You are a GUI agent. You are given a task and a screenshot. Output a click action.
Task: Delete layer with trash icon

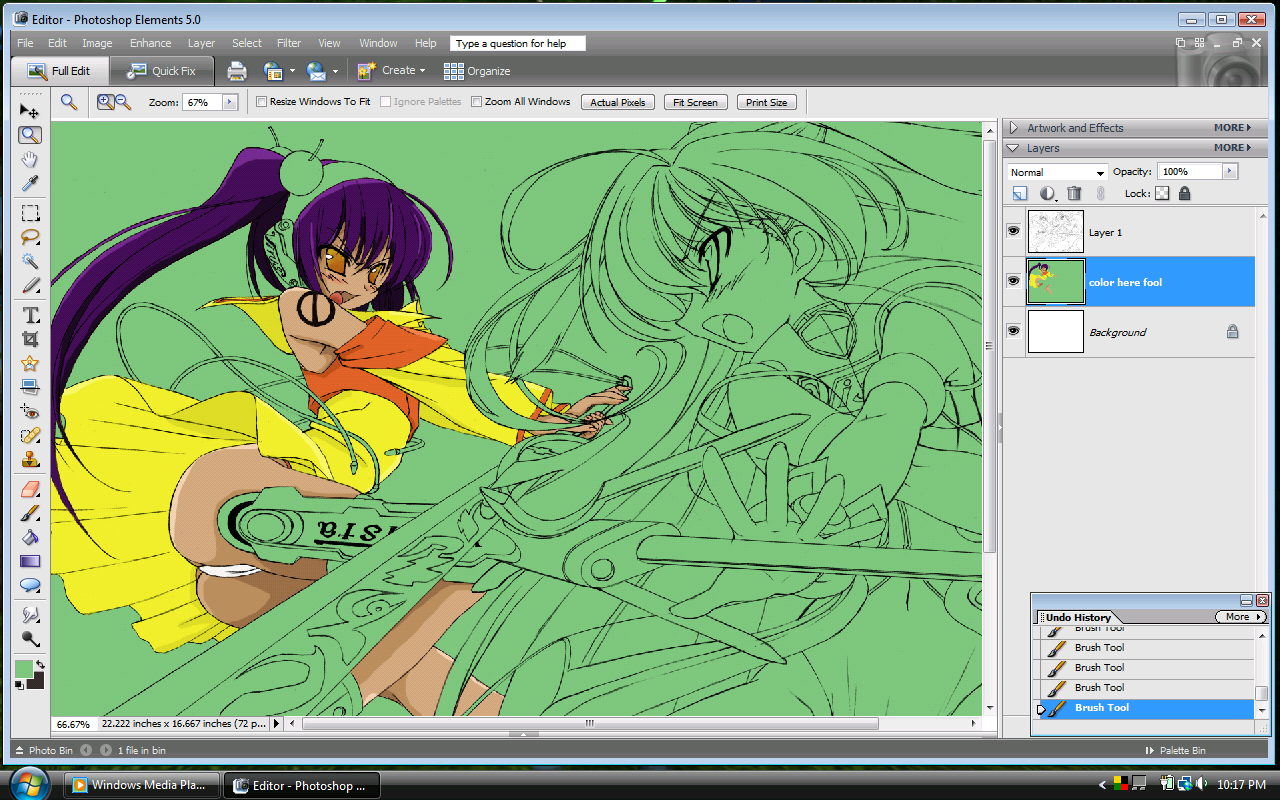[x=1074, y=193]
